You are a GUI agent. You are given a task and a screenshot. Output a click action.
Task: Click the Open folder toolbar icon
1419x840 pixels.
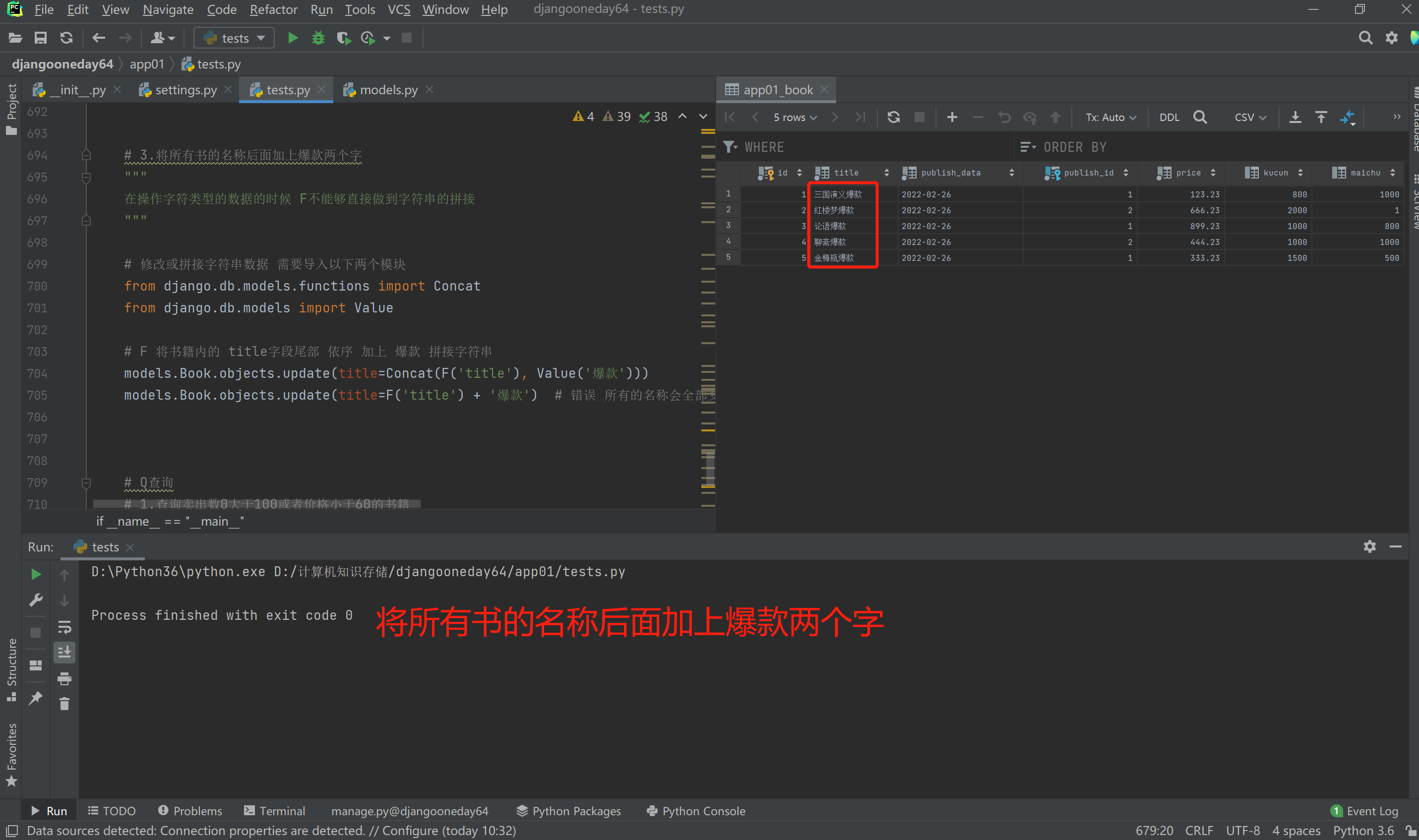[x=15, y=38]
